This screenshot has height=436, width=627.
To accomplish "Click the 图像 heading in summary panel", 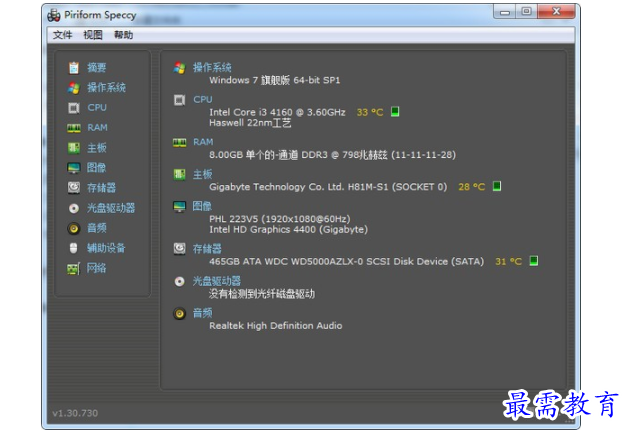I will (x=202, y=206).
